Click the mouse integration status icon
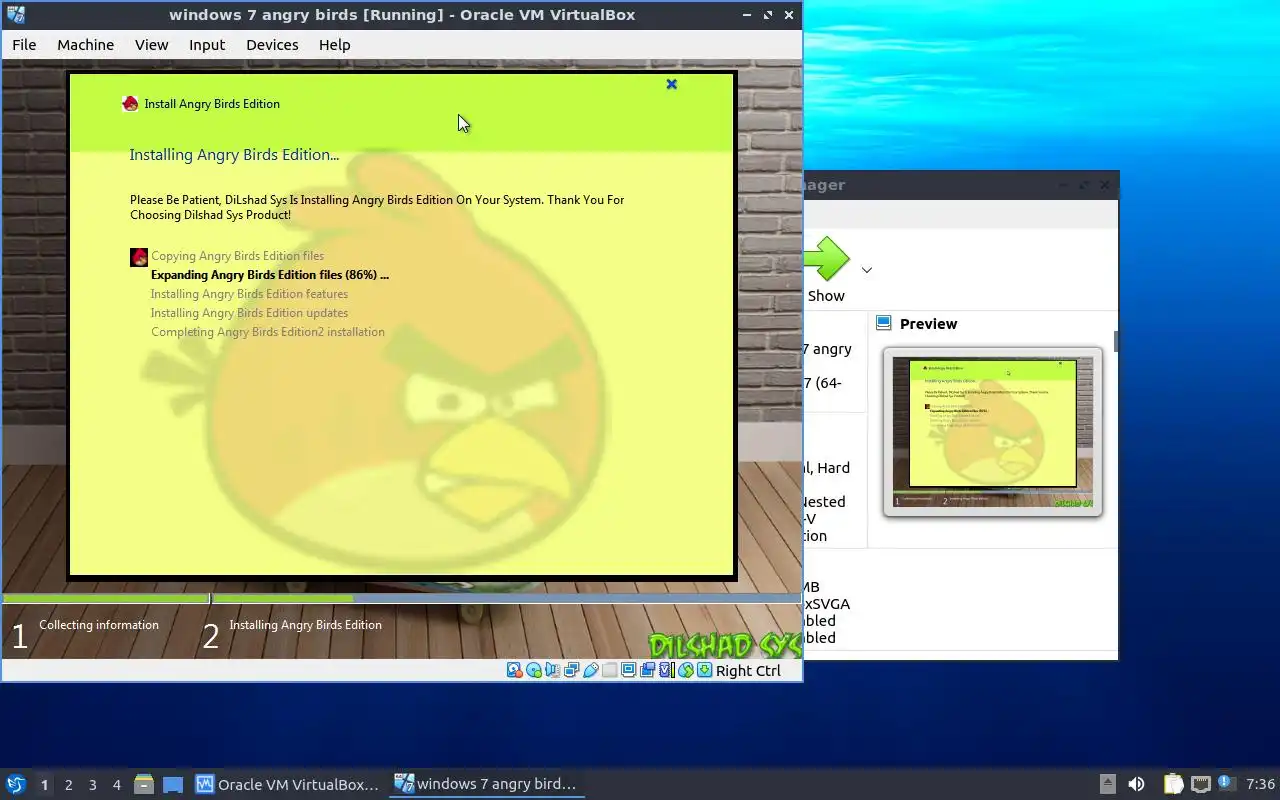 click(x=686, y=670)
